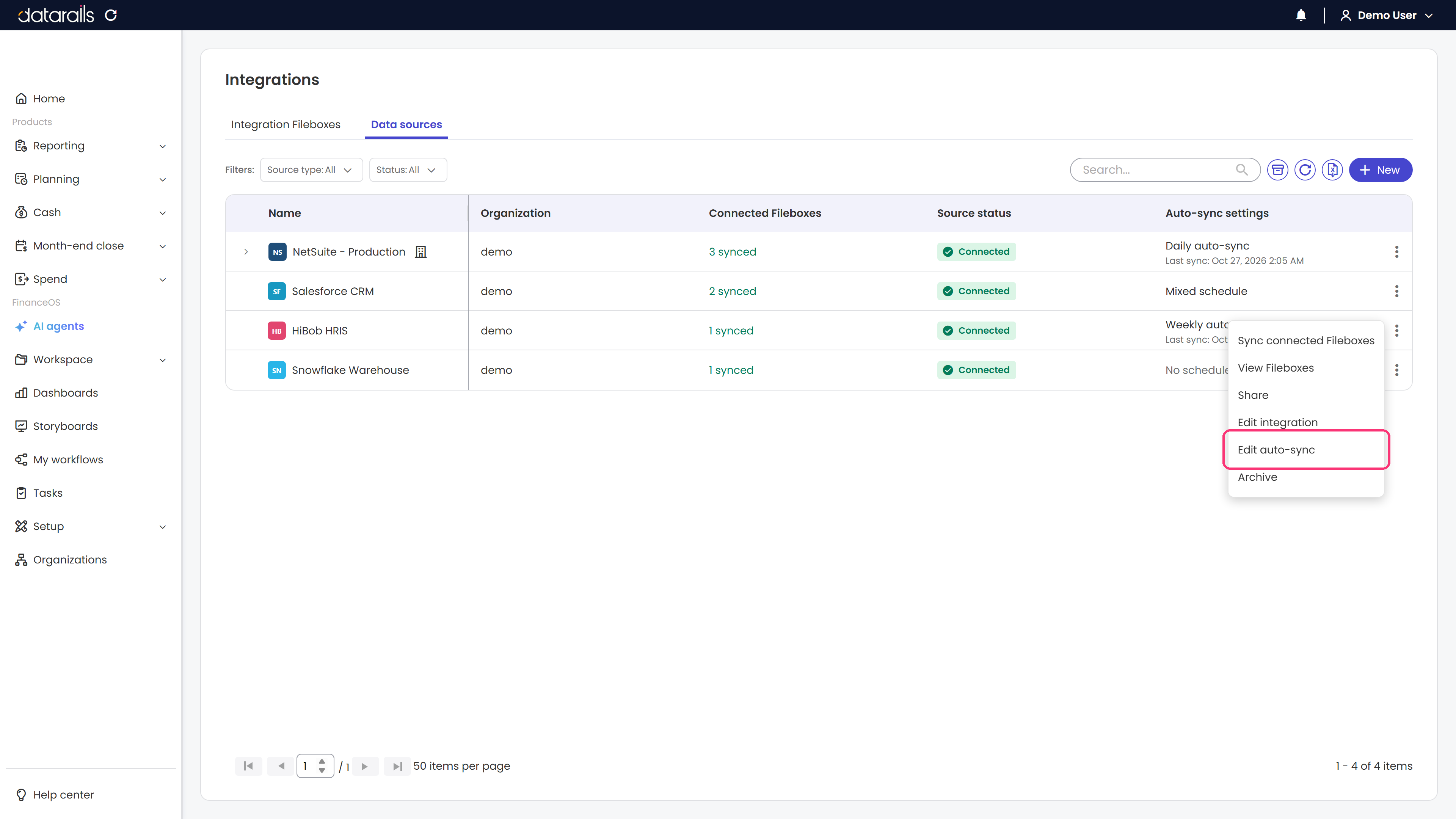Click the building icon next to NetSuite - Production
This screenshot has width=1456, height=819.
coord(420,251)
